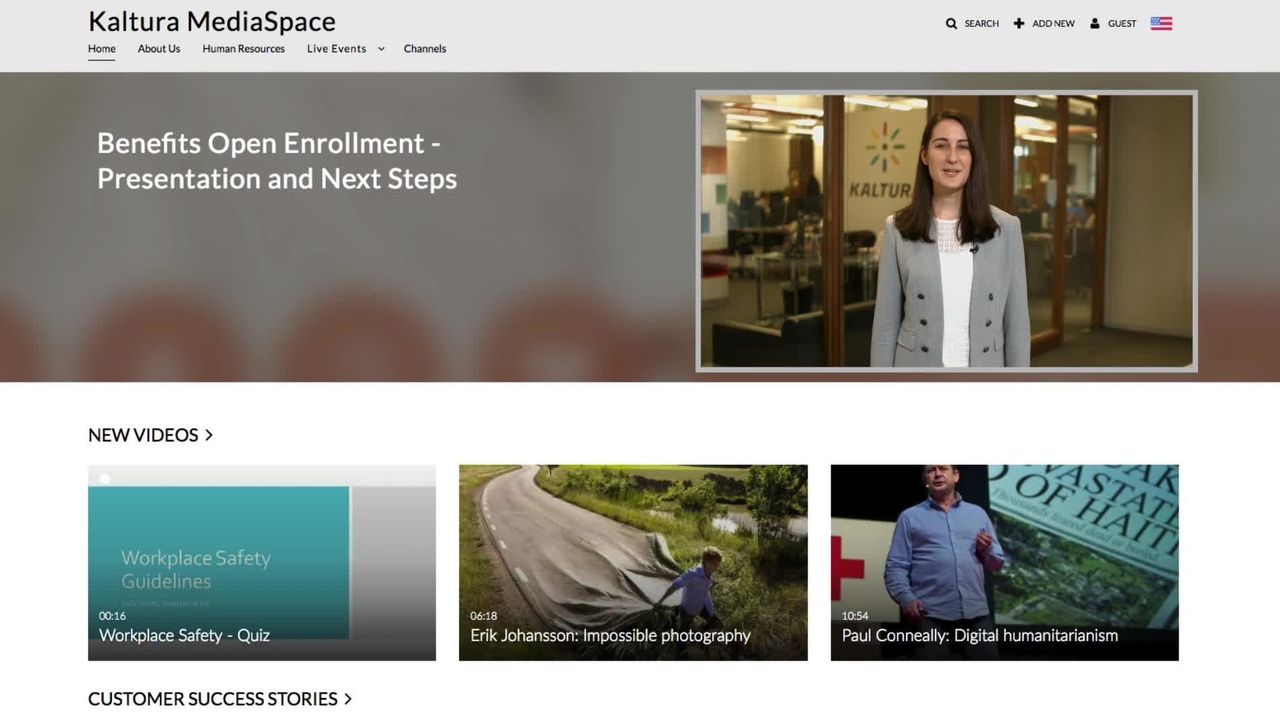This screenshot has width=1280, height=725.
Task: Expand Customer Success Stories chevron arrow
Action: [348, 699]
